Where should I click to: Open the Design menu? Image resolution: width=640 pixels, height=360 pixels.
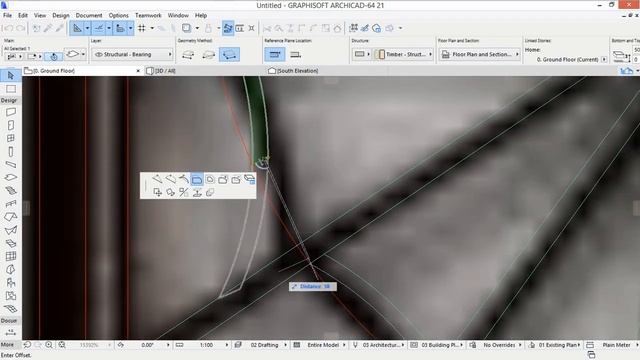(61, 15)
